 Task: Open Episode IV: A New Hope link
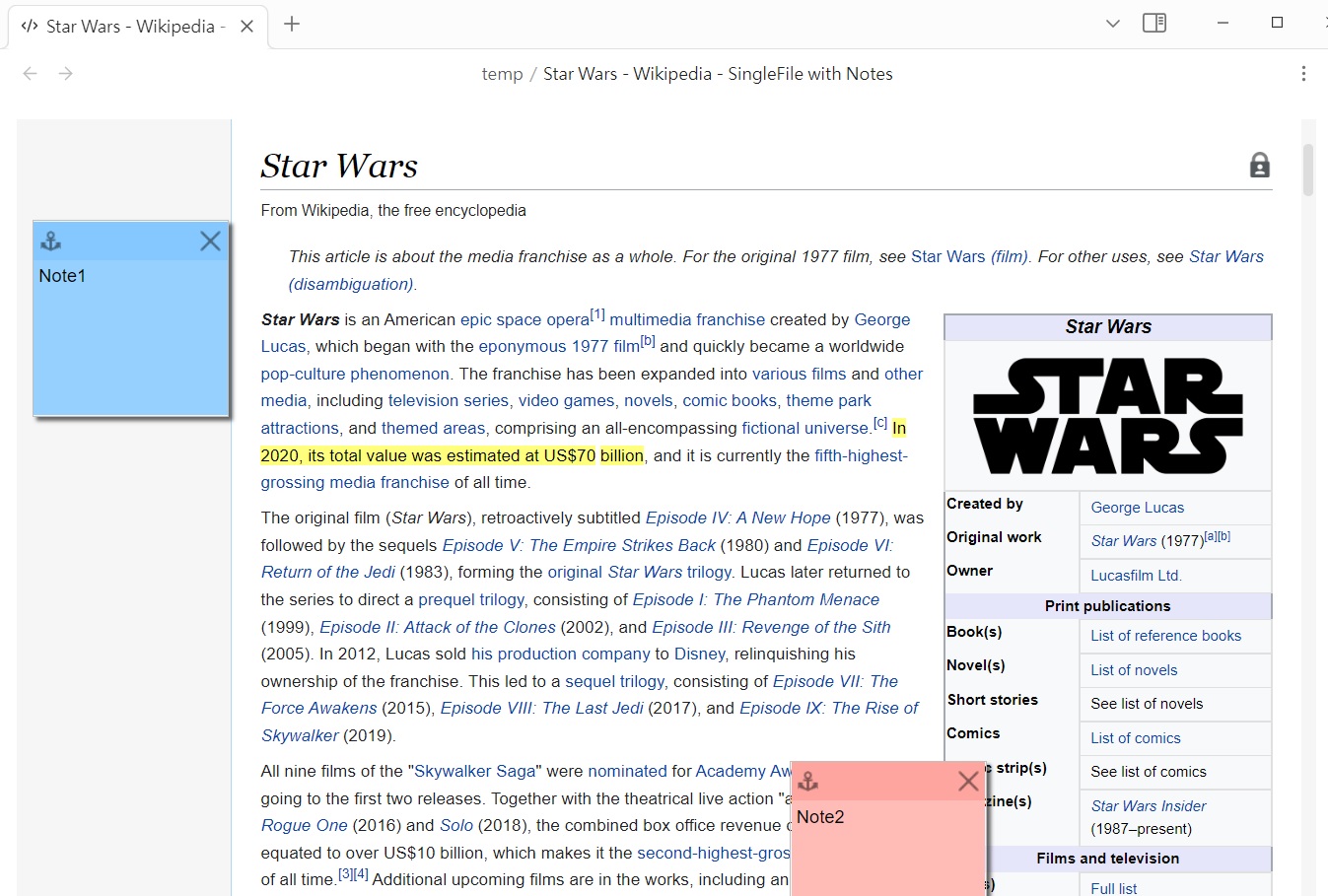[738, 517]
